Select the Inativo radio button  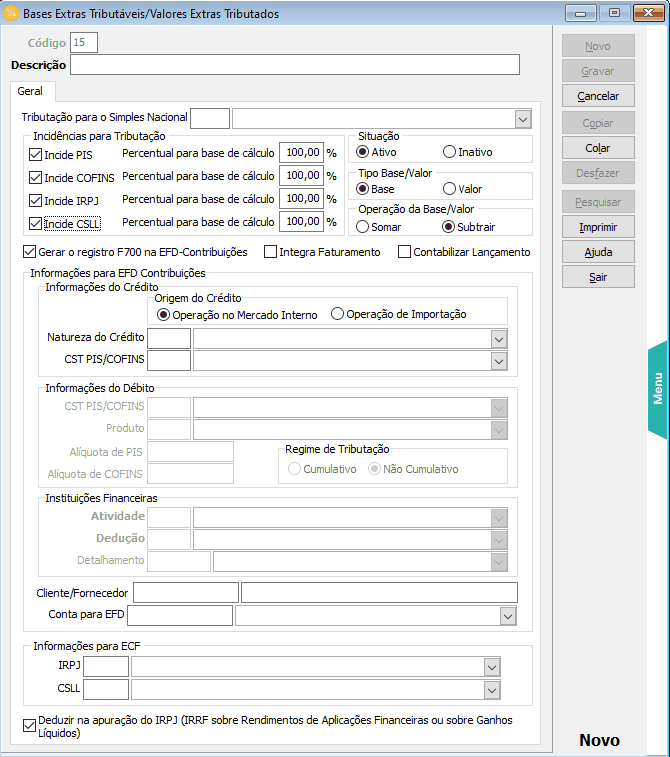pos(449,153)
